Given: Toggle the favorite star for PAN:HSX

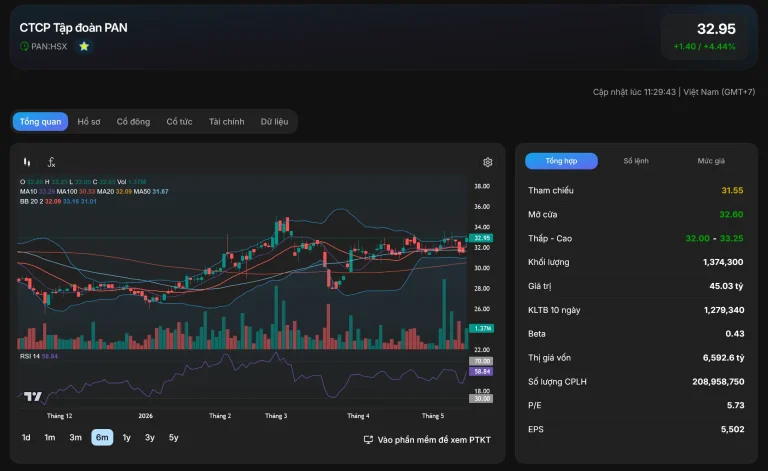Looking at the screenshot, I should pyautogui.click(x=84, y=47).
